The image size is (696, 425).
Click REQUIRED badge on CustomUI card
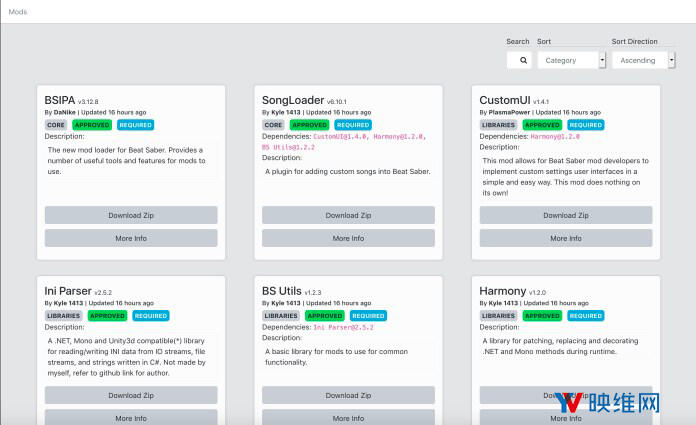click(x=586, y=125)
